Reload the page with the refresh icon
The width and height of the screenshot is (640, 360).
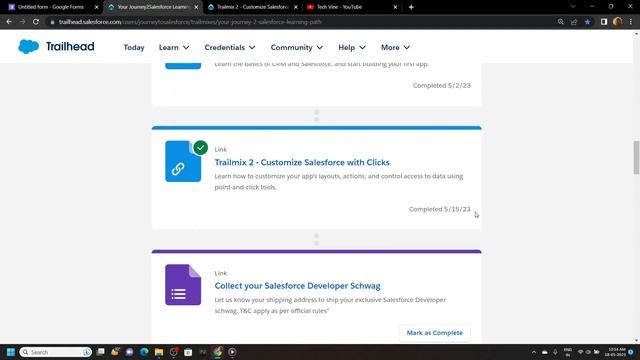[36, 22]
